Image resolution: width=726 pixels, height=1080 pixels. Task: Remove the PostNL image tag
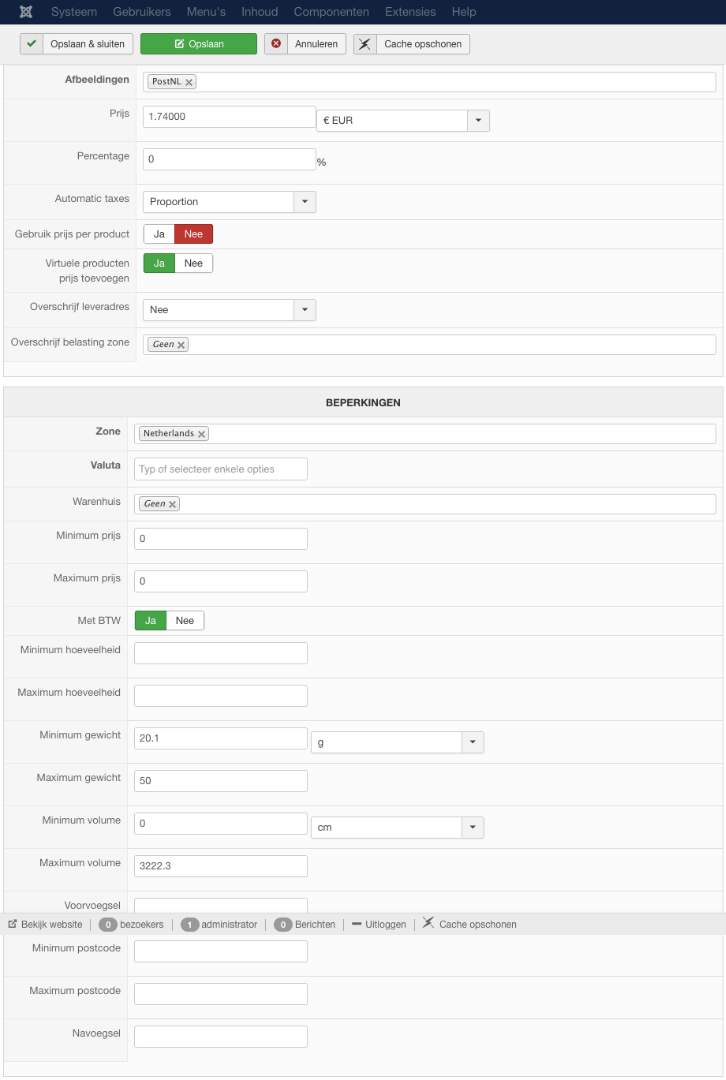click(x=190, y=82)
